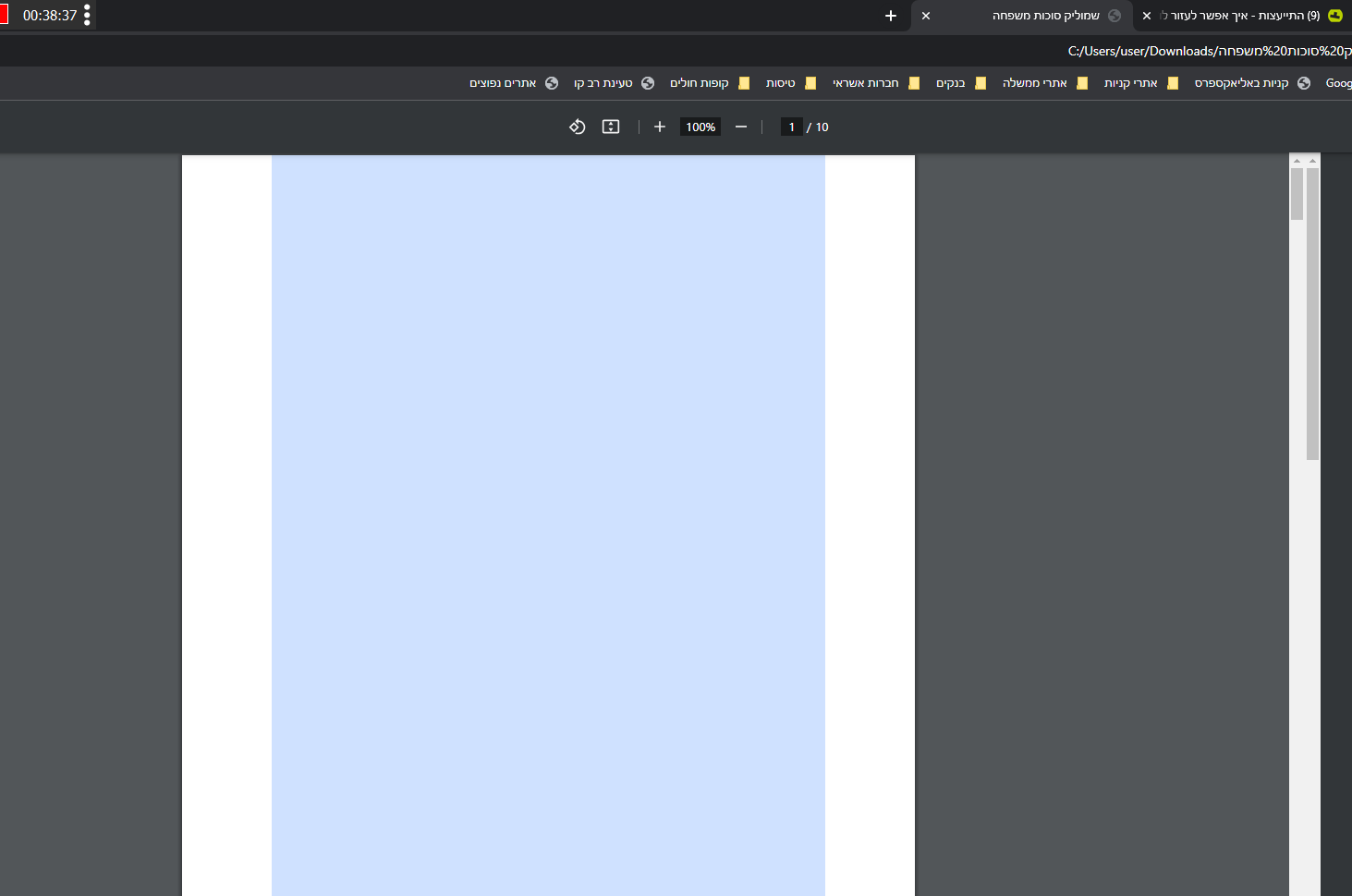Screen dimensions: 1352x896
Task: Switch to the התייעצות - איך אפשר לעזור tab
Action: pyautogui.click(x=1243, y=16)
